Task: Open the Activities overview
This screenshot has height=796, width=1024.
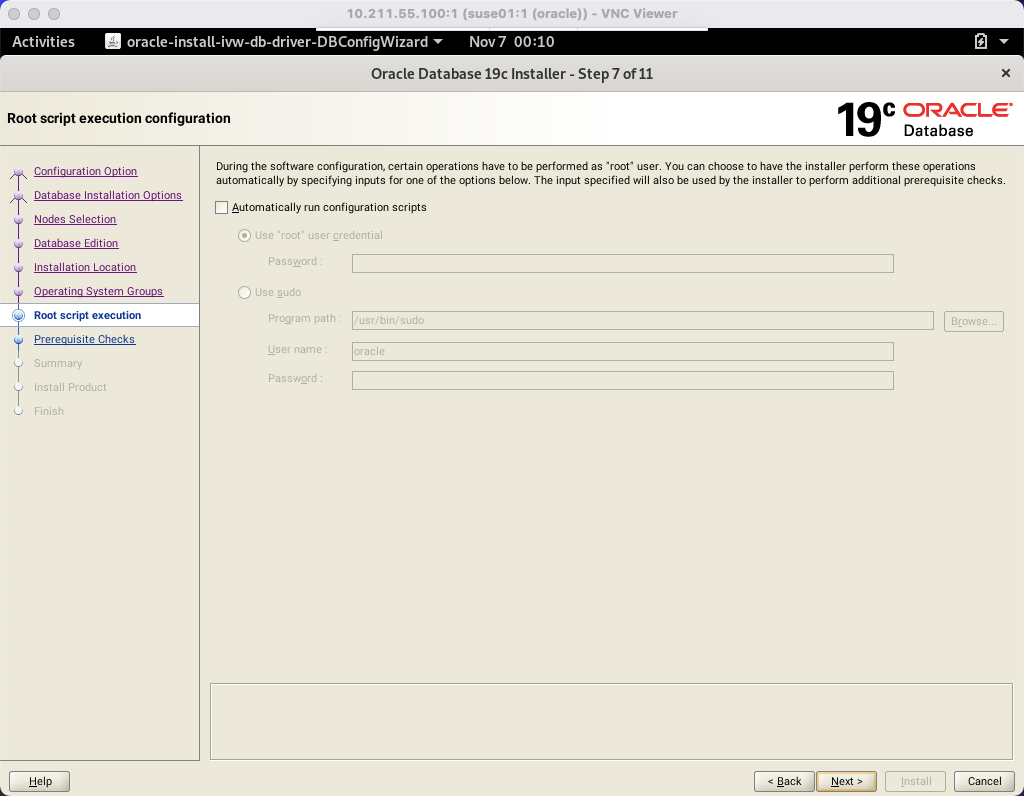Action: click(x=43, y=42)
